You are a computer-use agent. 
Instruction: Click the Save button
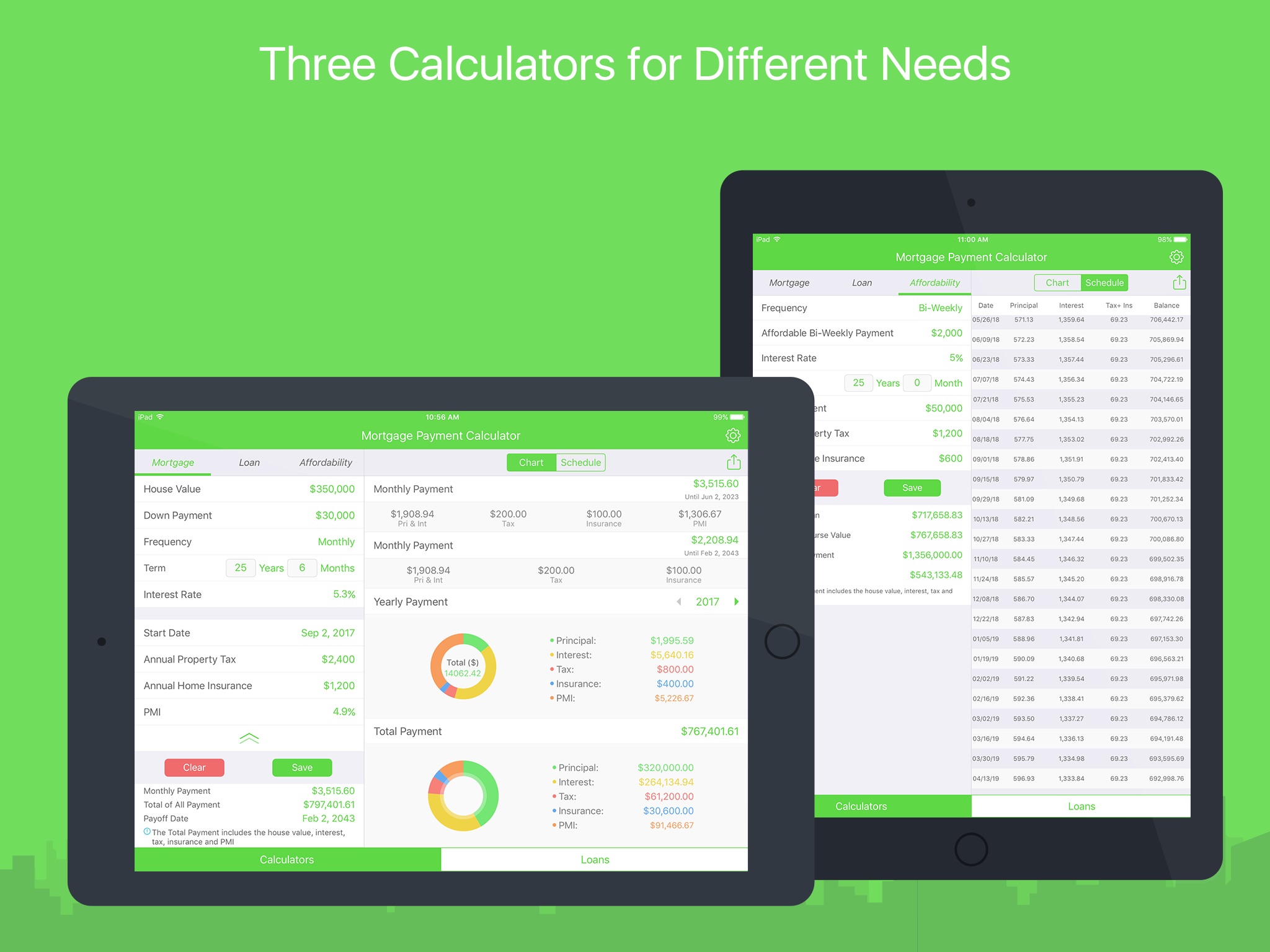302,768
